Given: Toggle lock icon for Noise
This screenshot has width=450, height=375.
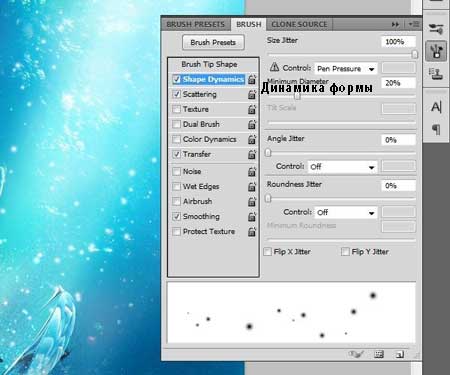Looking at the screenshot, I should (x=252, y=171).
